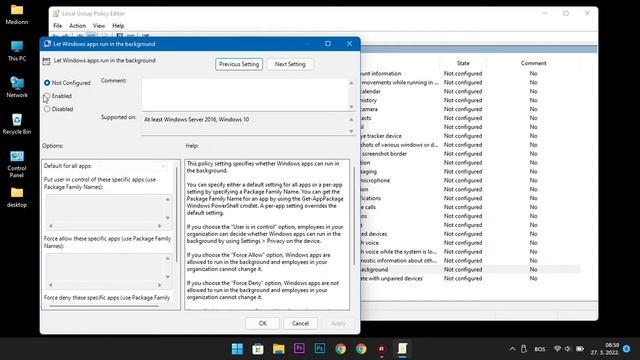
Task: Open the second Chrome taskbar icon
Action: 361,349
